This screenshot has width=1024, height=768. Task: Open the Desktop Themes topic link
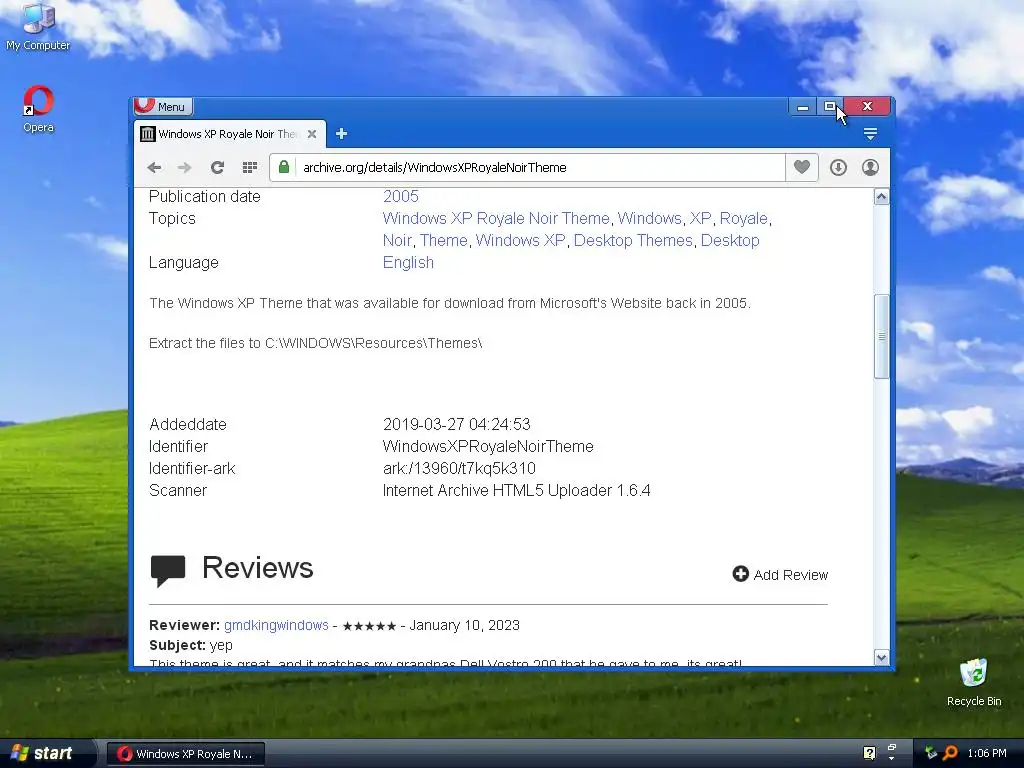point(633,241)
